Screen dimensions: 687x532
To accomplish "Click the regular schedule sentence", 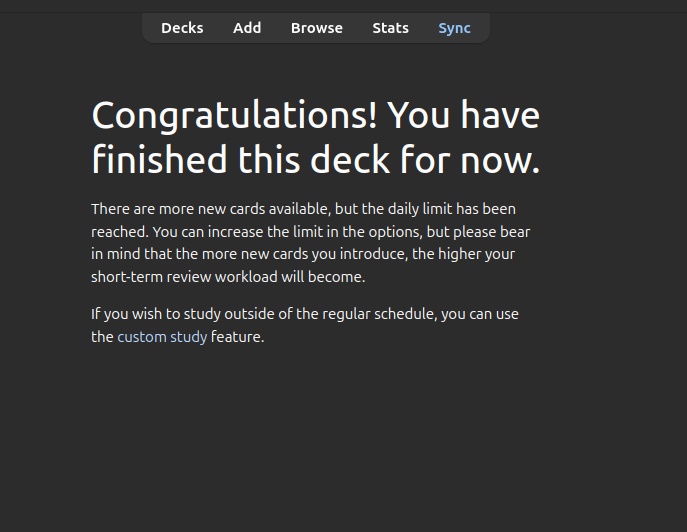I will [305, 325].
